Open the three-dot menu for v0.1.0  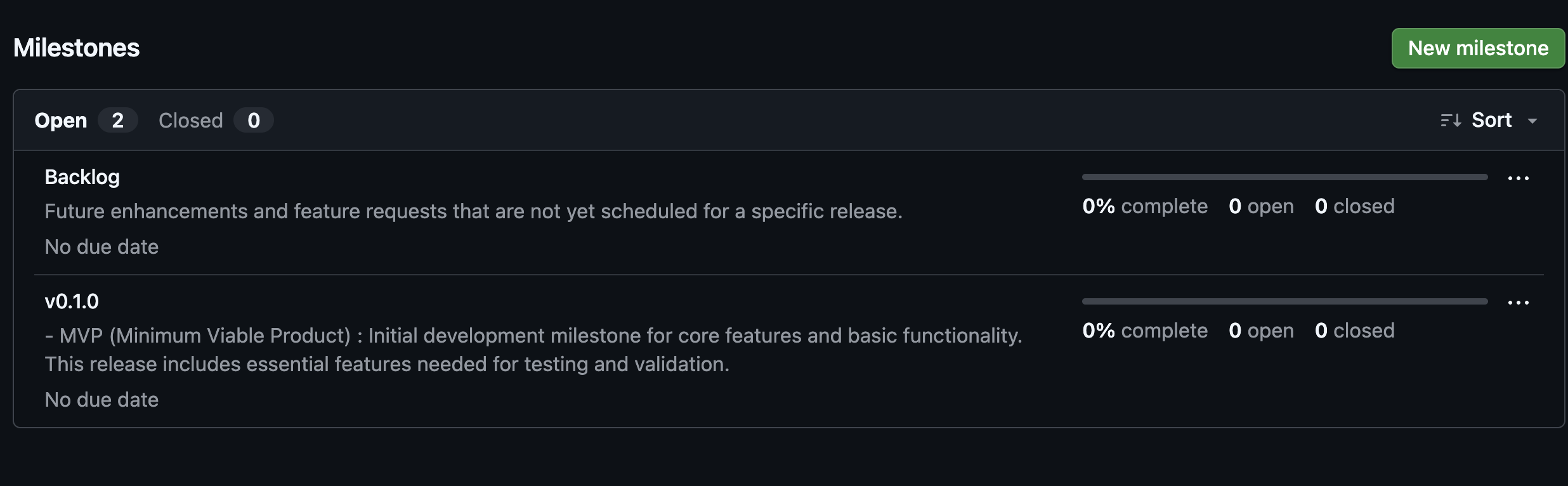[x=1518, y=303]
